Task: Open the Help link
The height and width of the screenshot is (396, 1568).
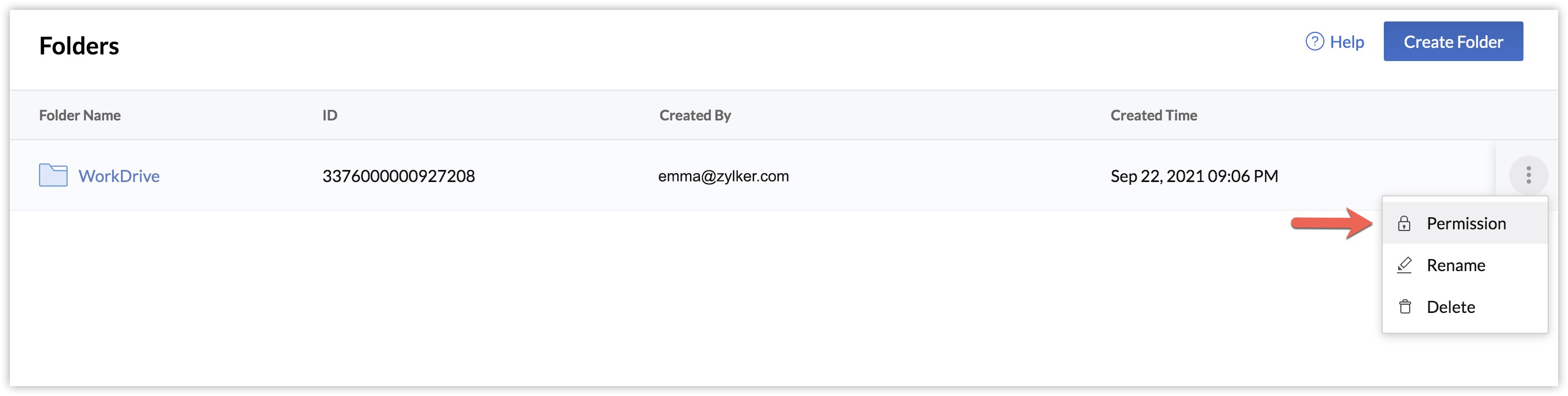Action: click(x=1346, y=42)
